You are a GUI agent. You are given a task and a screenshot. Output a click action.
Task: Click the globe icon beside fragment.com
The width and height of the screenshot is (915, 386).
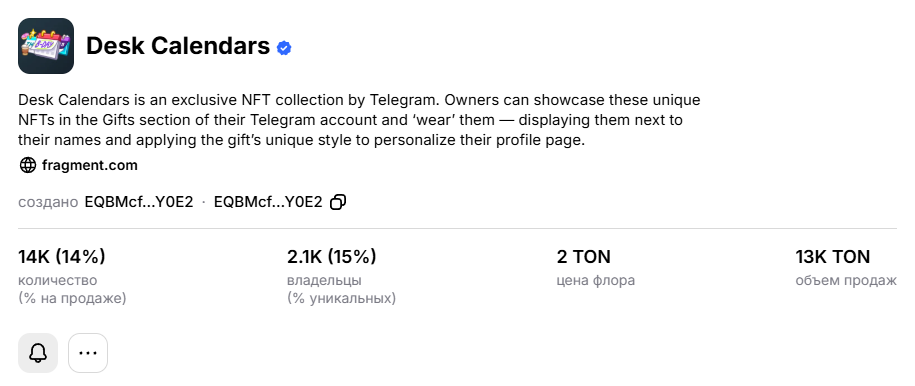[x=27, y=165]
